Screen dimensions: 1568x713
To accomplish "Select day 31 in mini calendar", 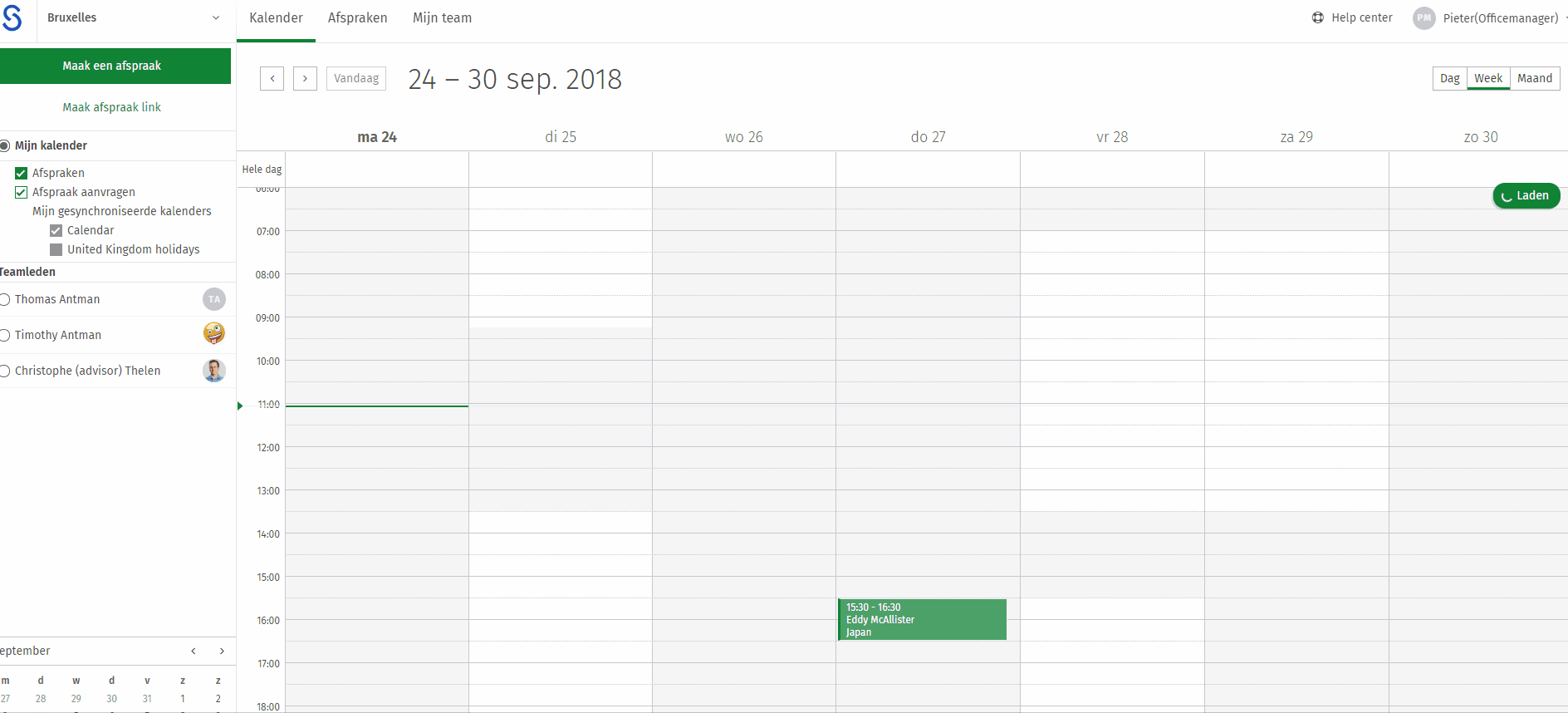I will tap(147, 699).
